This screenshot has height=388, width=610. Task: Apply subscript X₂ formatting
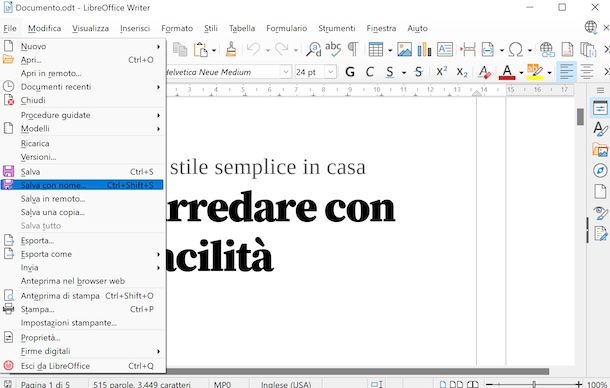(x=462, y=72)
